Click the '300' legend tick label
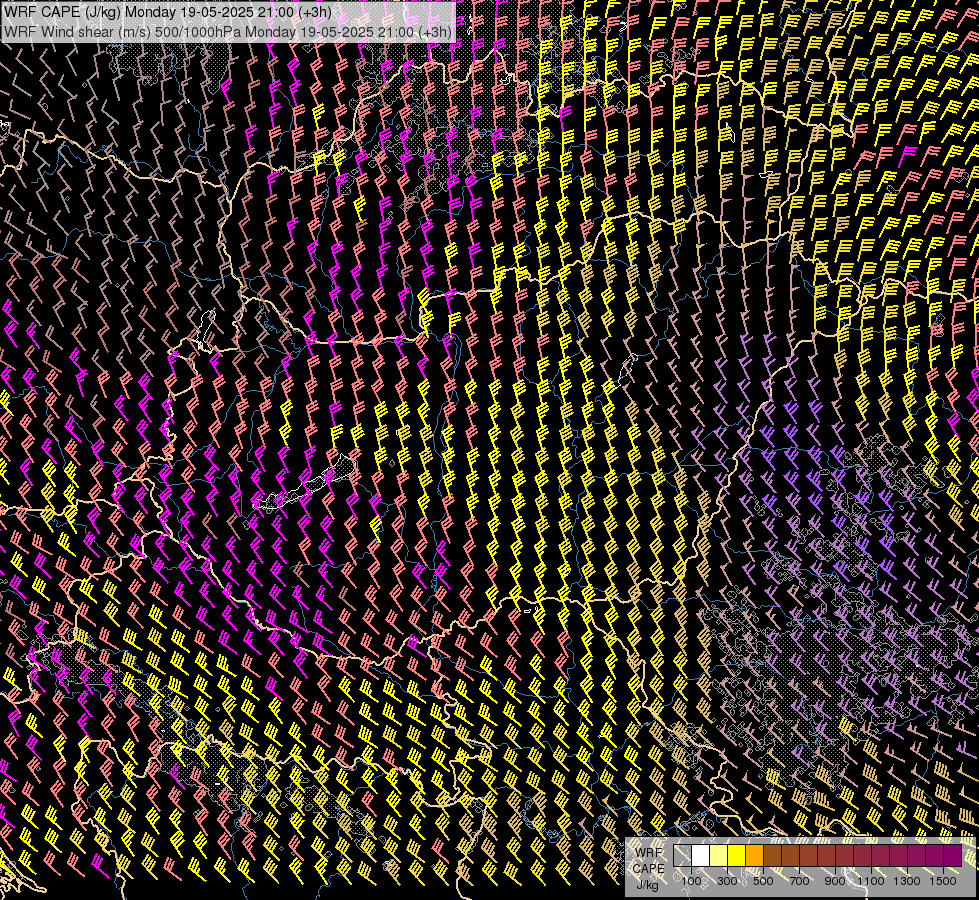Viewport: 979px width, 900px height. [x=727, y=881]
